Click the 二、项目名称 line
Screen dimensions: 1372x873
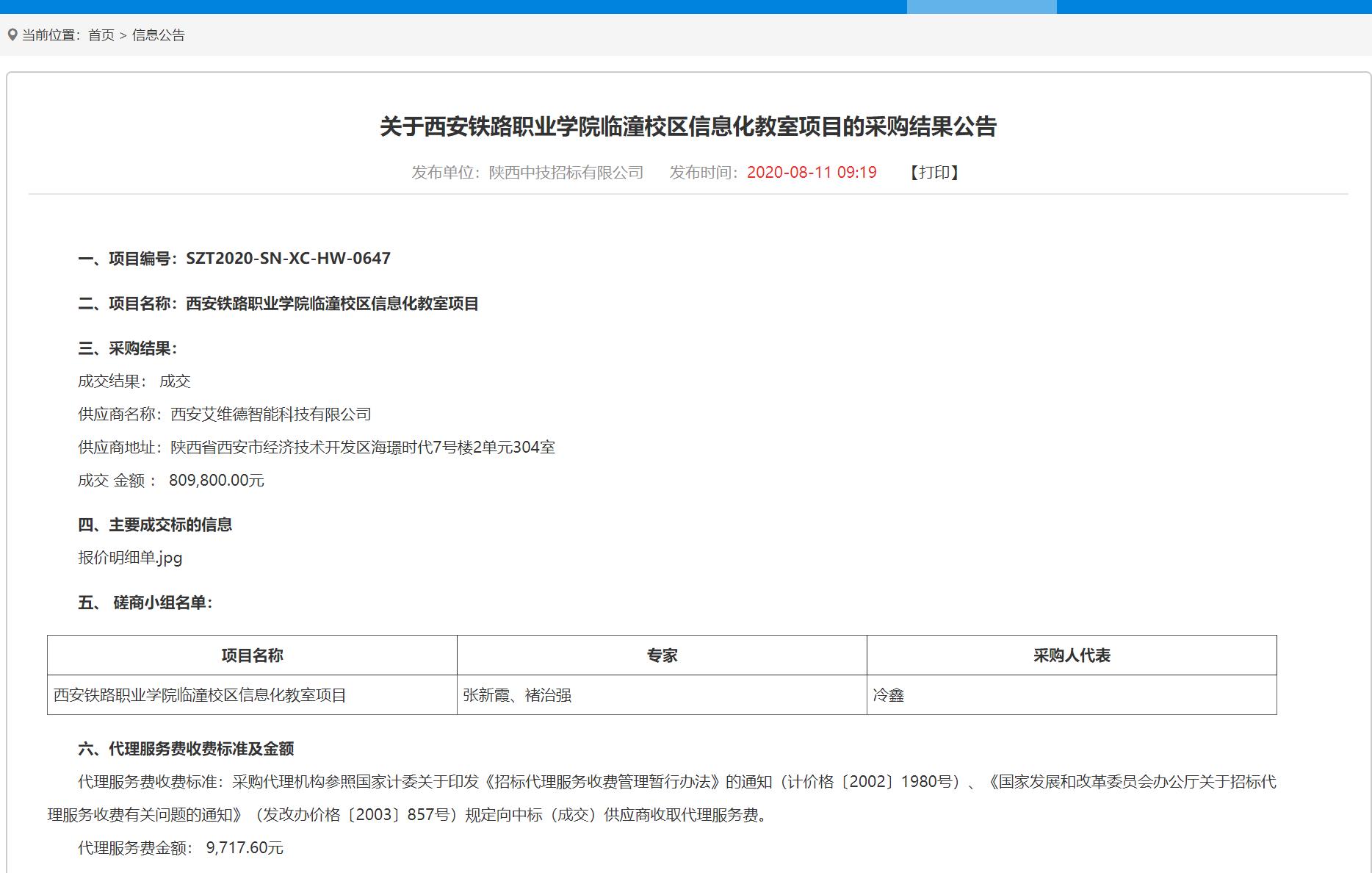tap(278, 303)
